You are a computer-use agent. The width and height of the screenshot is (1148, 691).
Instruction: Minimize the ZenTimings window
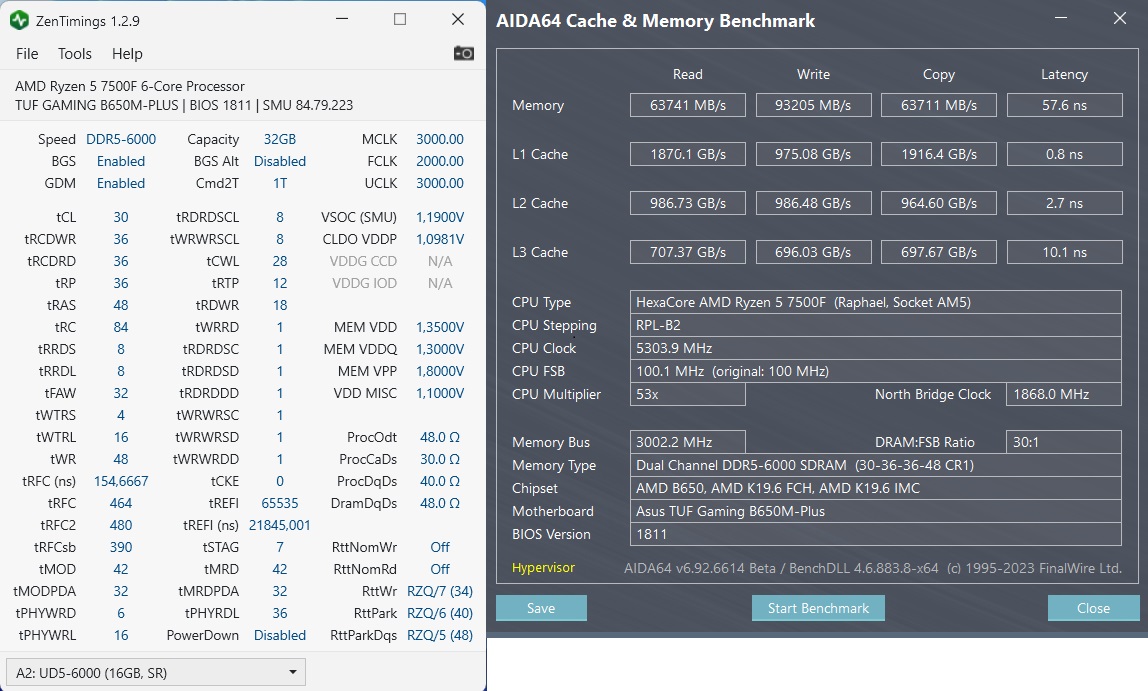(343, 19)
